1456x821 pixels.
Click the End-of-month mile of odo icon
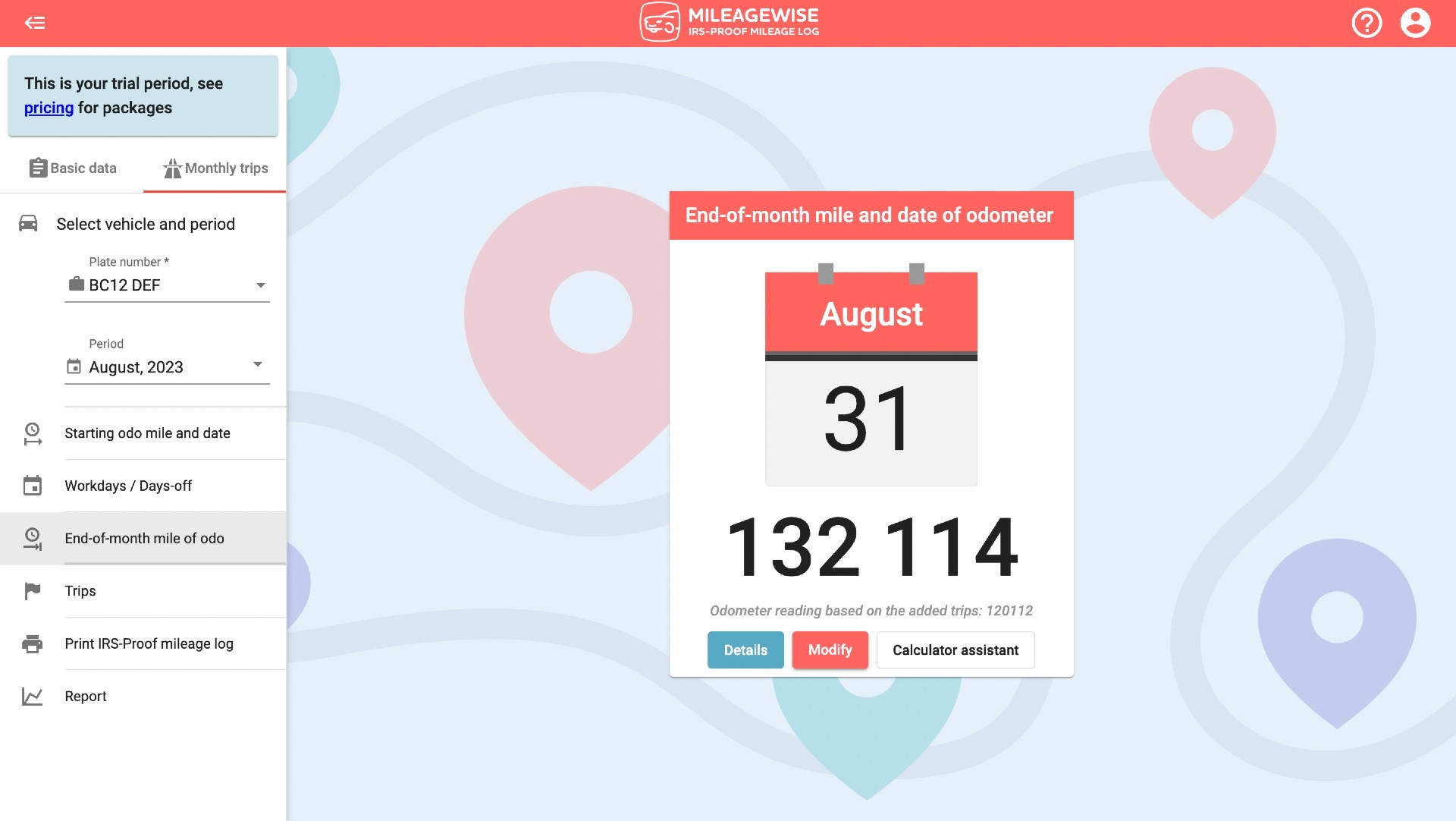point(31,538)
